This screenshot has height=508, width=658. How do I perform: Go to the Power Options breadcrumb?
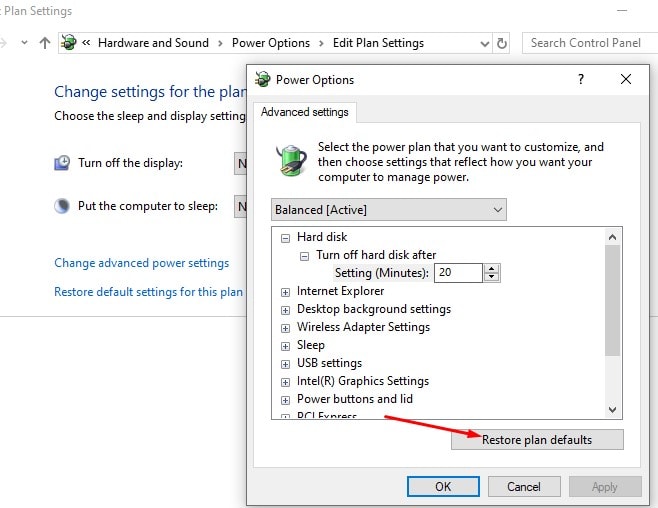[271, 43]
